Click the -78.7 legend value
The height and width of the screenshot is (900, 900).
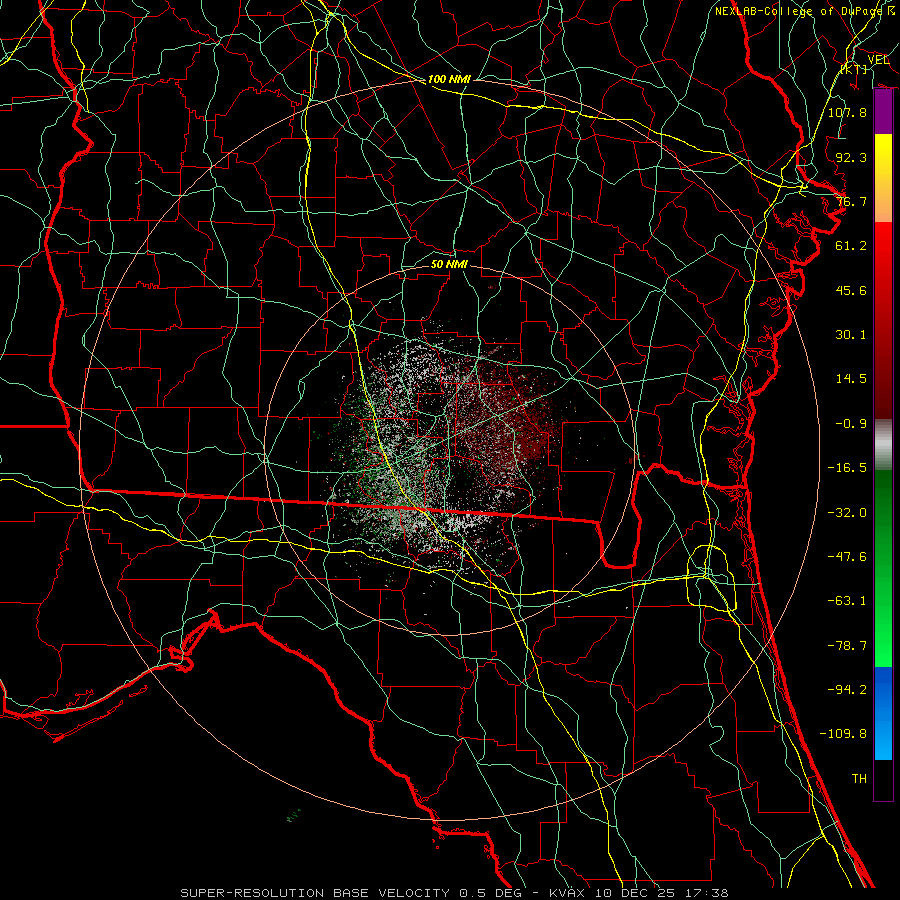pyautogui.click(x=847, y=646)
